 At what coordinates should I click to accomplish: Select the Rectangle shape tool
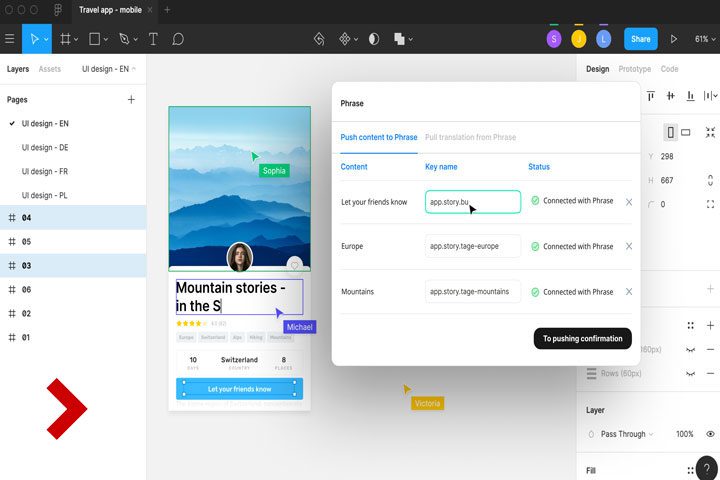pyautogui.click(x=95, y=39)
